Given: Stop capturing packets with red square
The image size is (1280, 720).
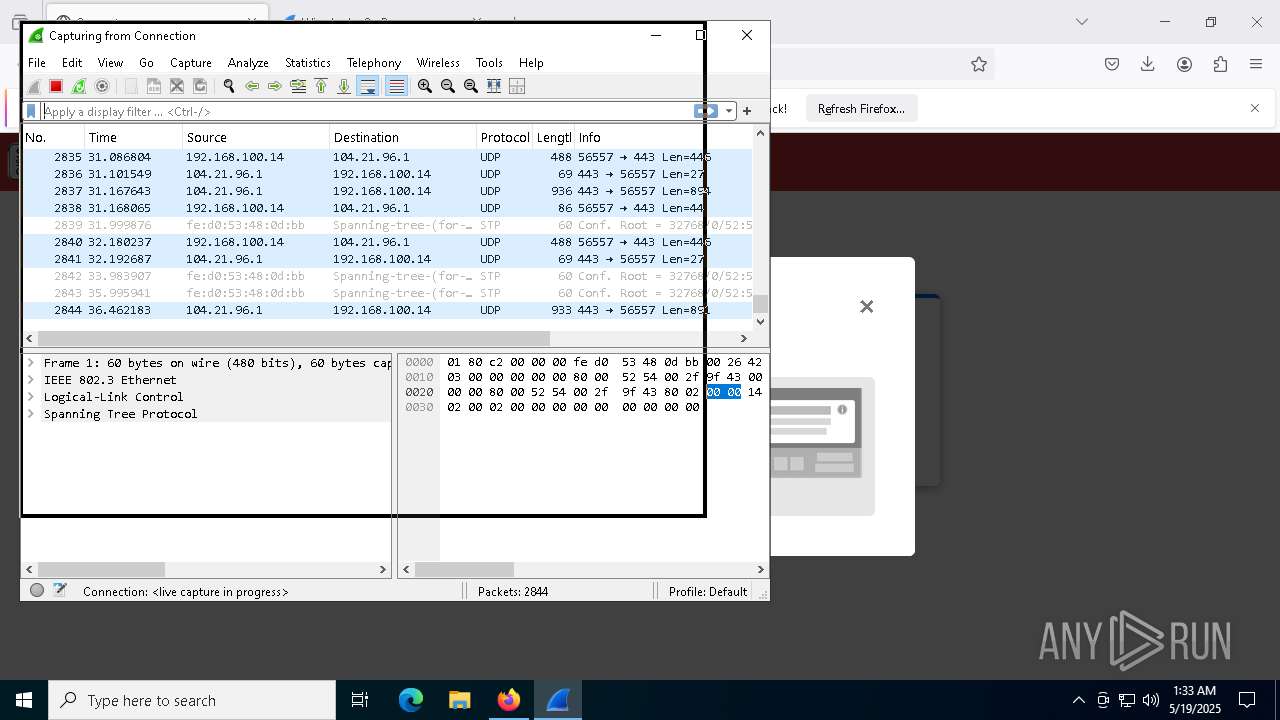Looking at the screenshot, I should pyautogui.click(x=56, y=86).
